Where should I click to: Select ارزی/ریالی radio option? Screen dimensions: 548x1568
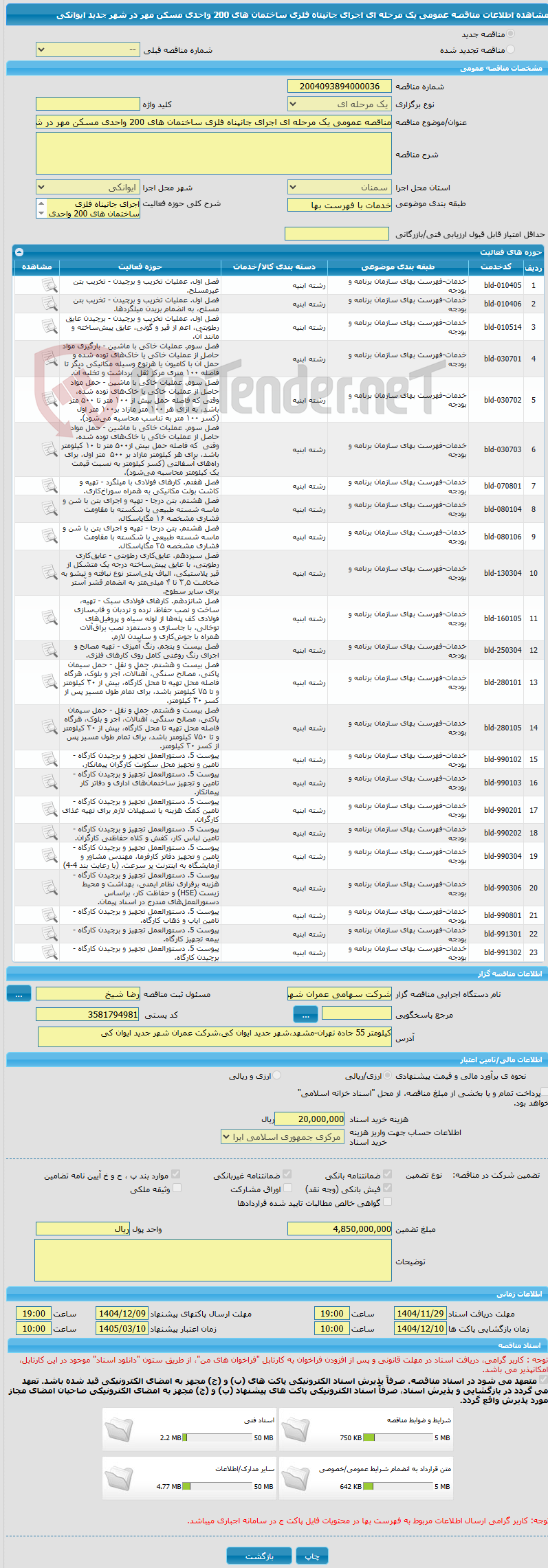[x=388, y=1075]
